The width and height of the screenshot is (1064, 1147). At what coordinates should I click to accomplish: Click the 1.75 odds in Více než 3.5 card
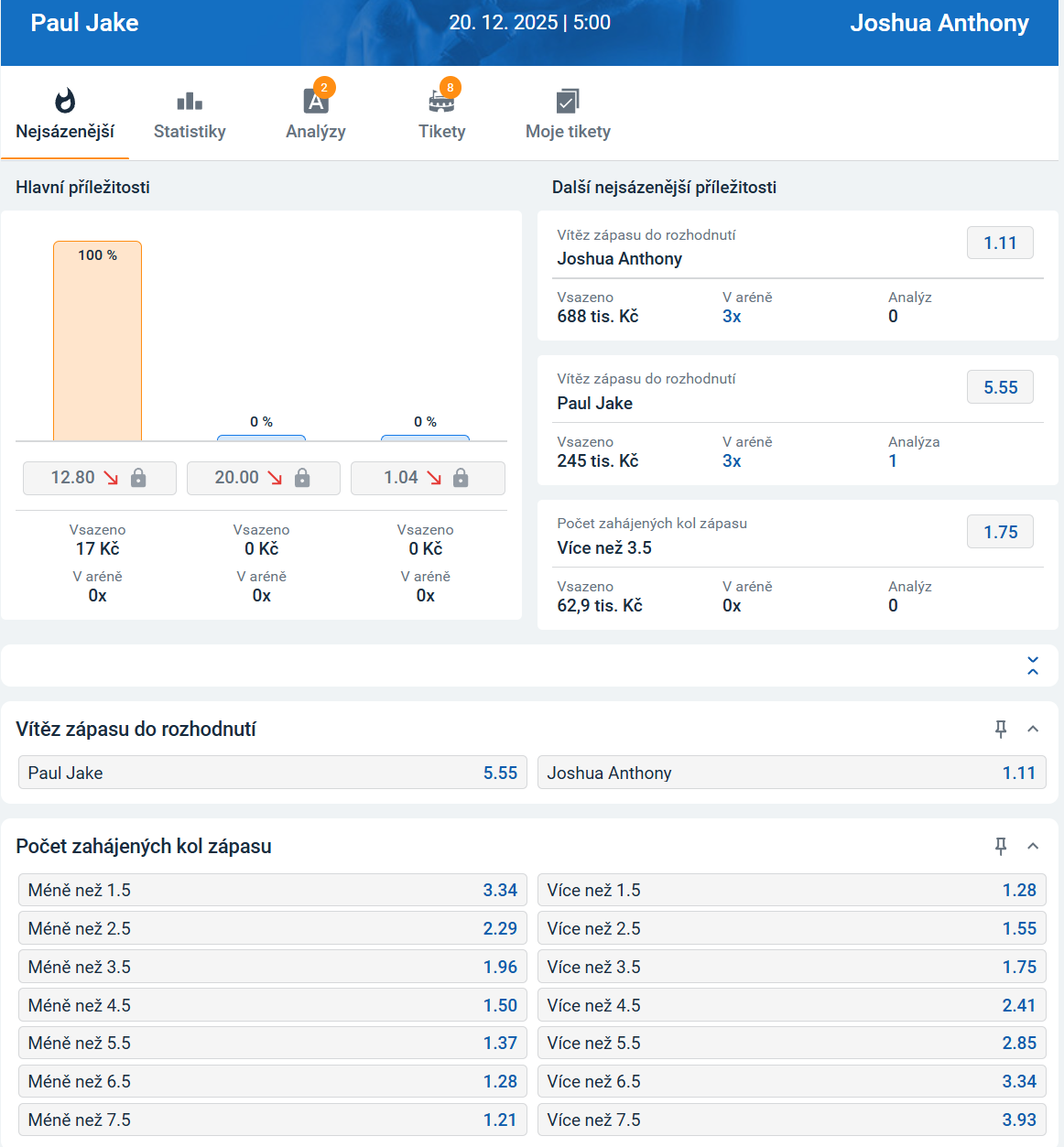1000,532
